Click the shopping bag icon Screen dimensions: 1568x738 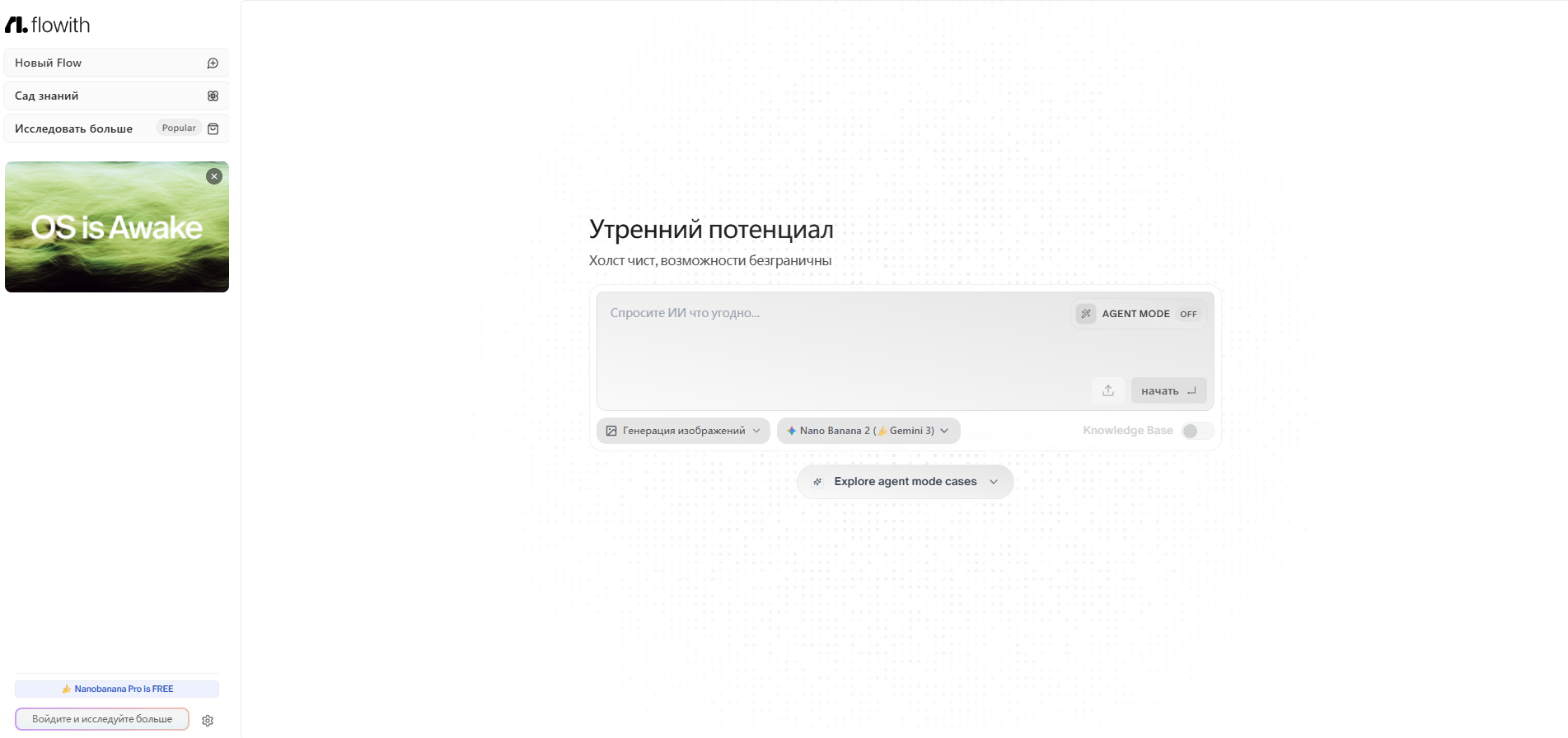click(213, 129)
